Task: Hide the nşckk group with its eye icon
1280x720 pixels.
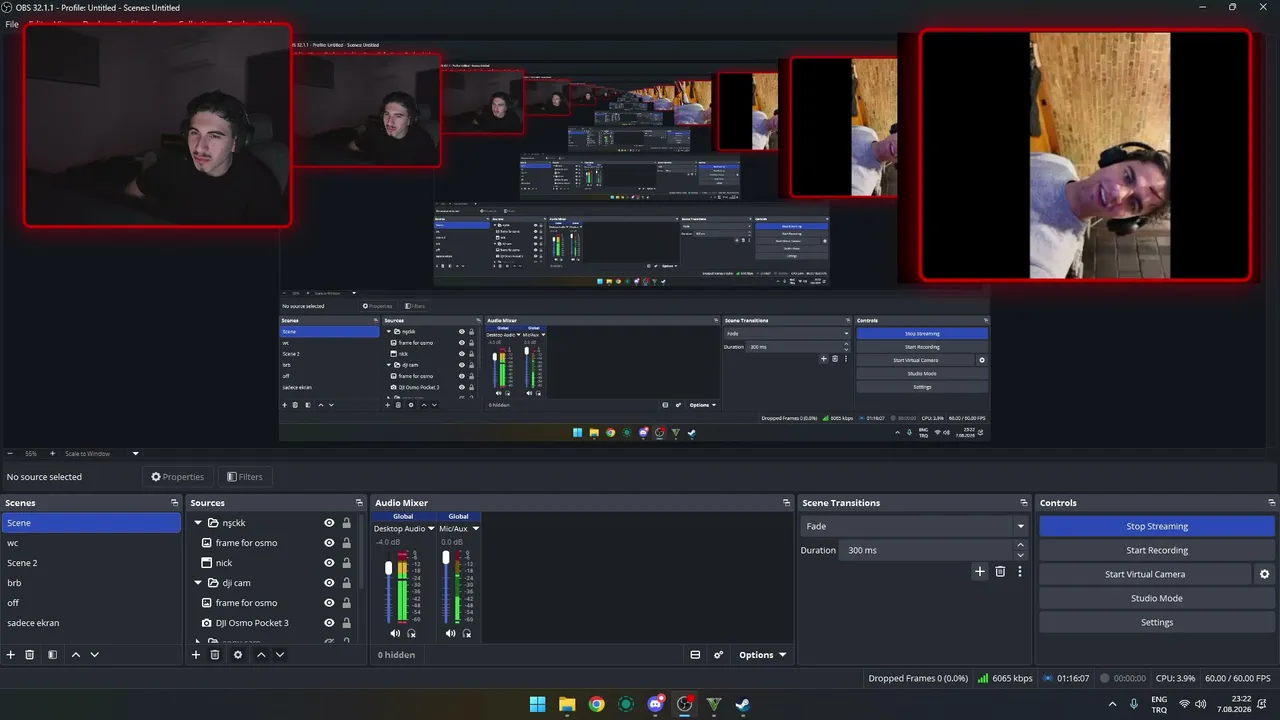Action: [x=329, y=523]
